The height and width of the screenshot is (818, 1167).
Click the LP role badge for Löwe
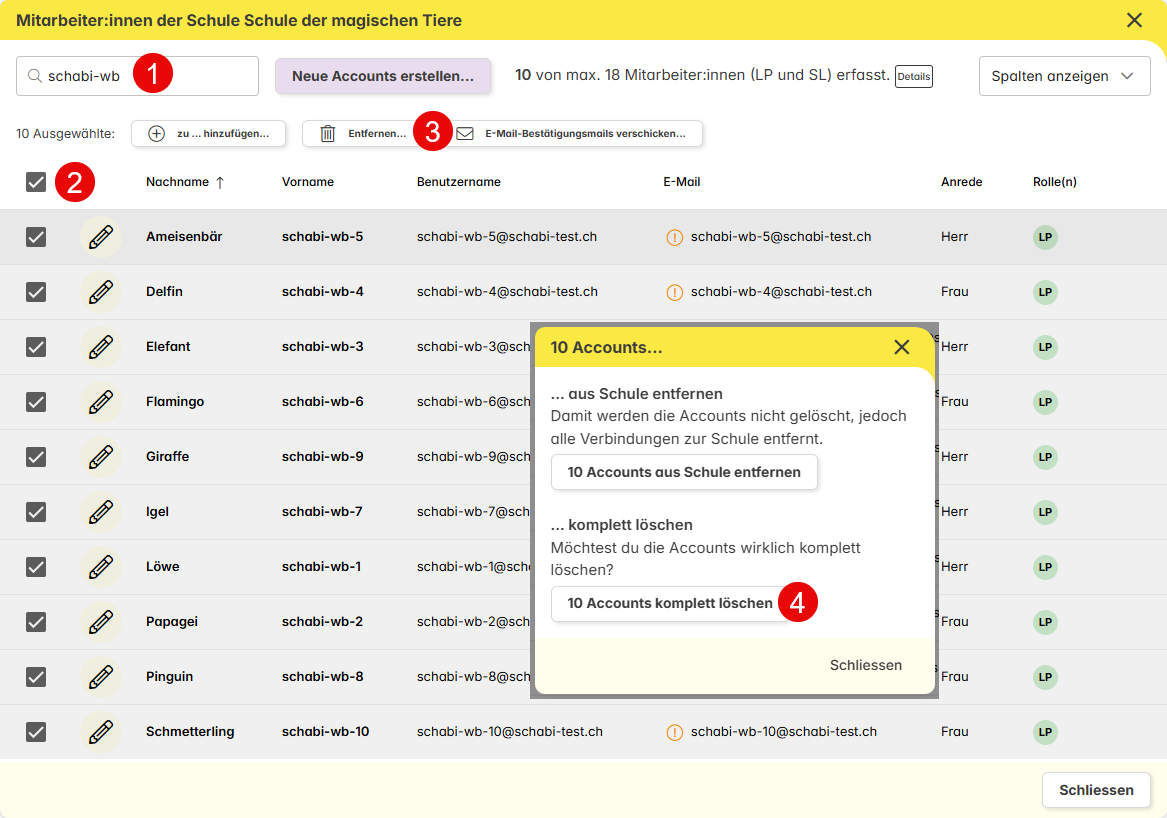point(1045,567)
